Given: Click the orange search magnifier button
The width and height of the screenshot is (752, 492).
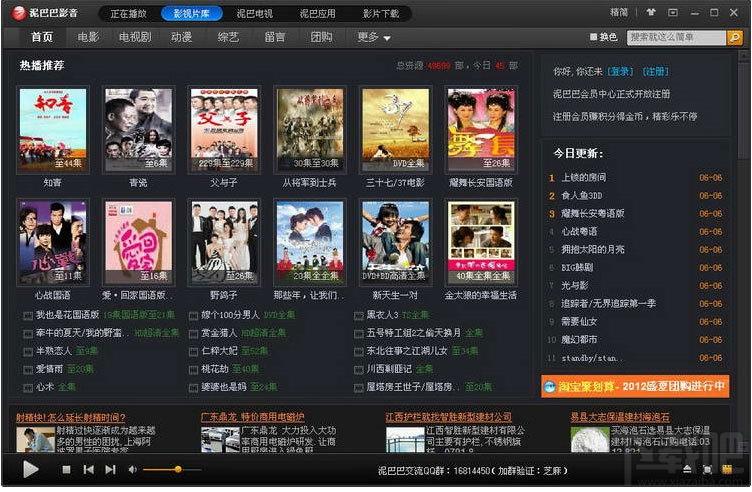Looking at the screenshot, I should 734,37.
